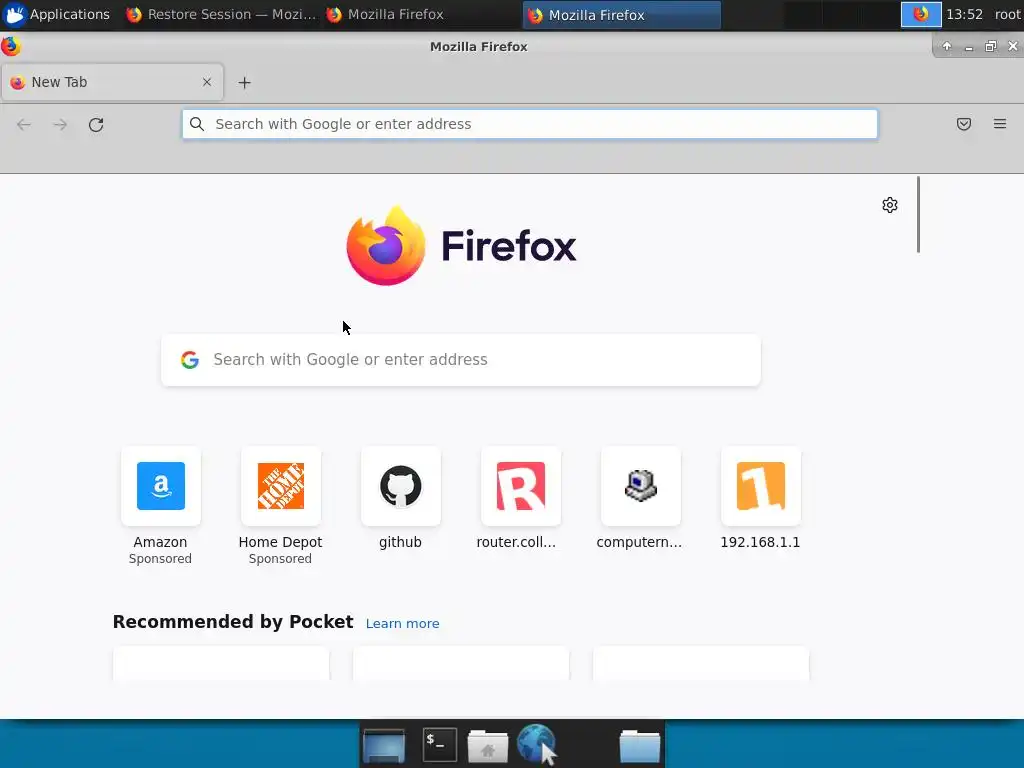Launch the terminal from the dock
The width and height of the screenshot is (1024, 768).
440,744
